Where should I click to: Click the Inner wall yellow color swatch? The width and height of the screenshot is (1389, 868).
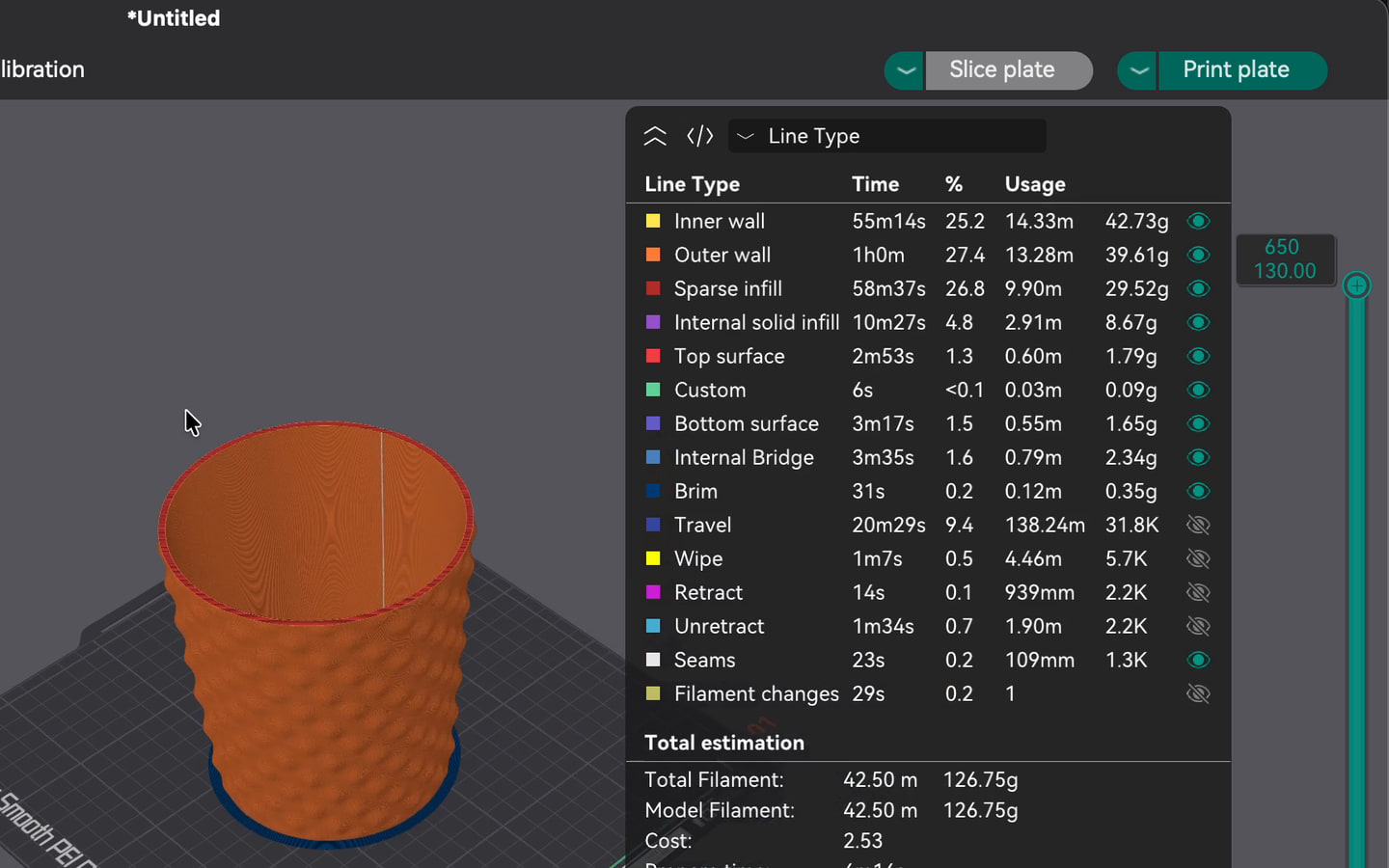tap(653, 221)
